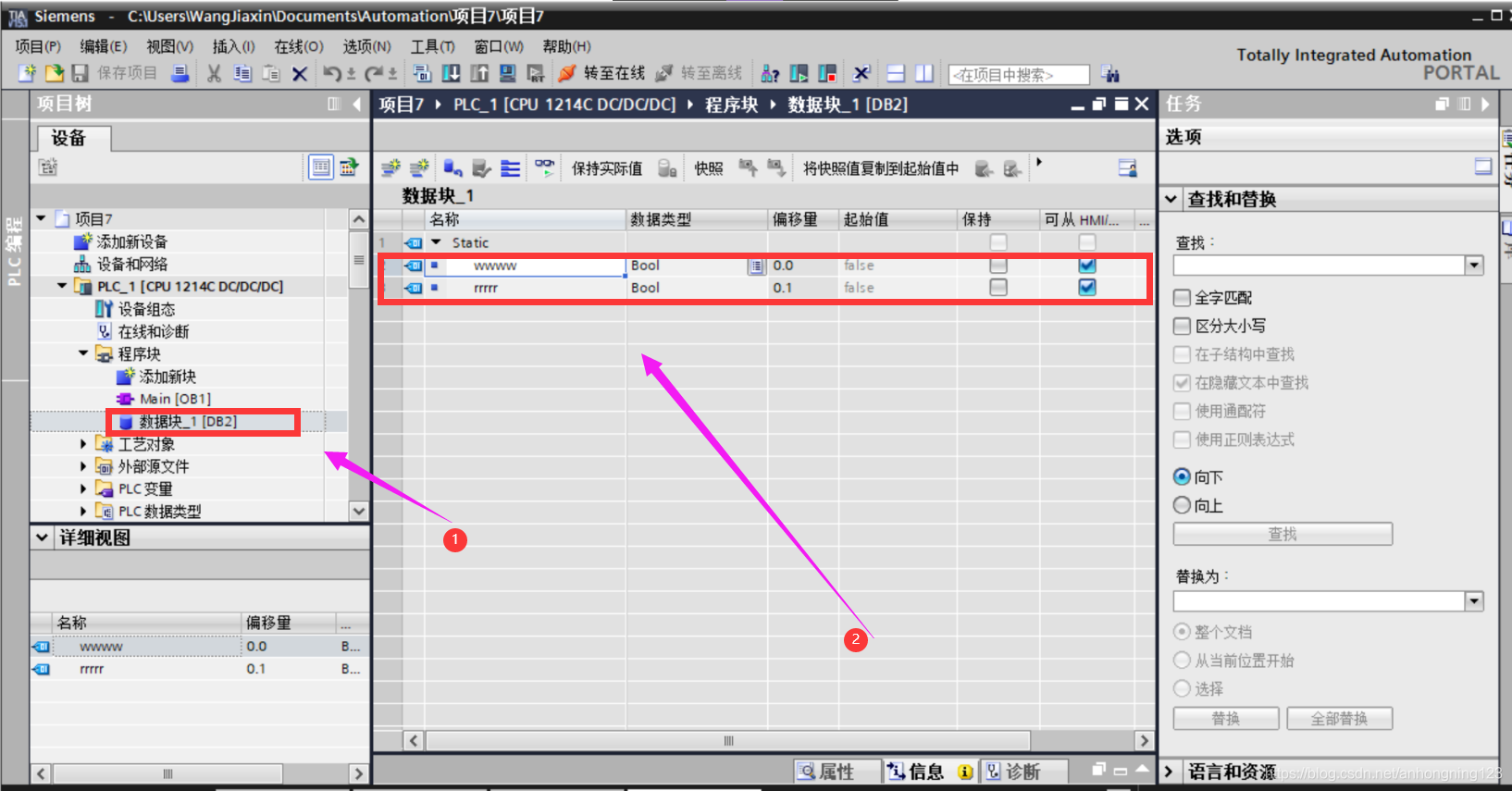Screen dimensions: 1512x791
Task: Download to device icon
Action: (x=451, y=73)
